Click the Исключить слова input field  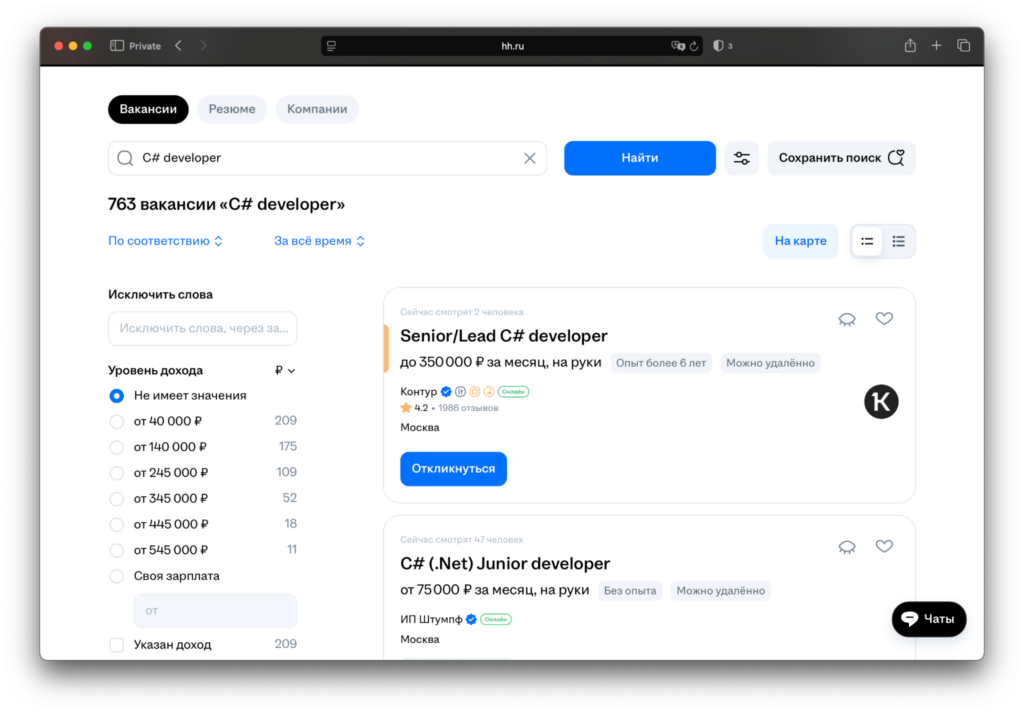[x=202, y=328]
